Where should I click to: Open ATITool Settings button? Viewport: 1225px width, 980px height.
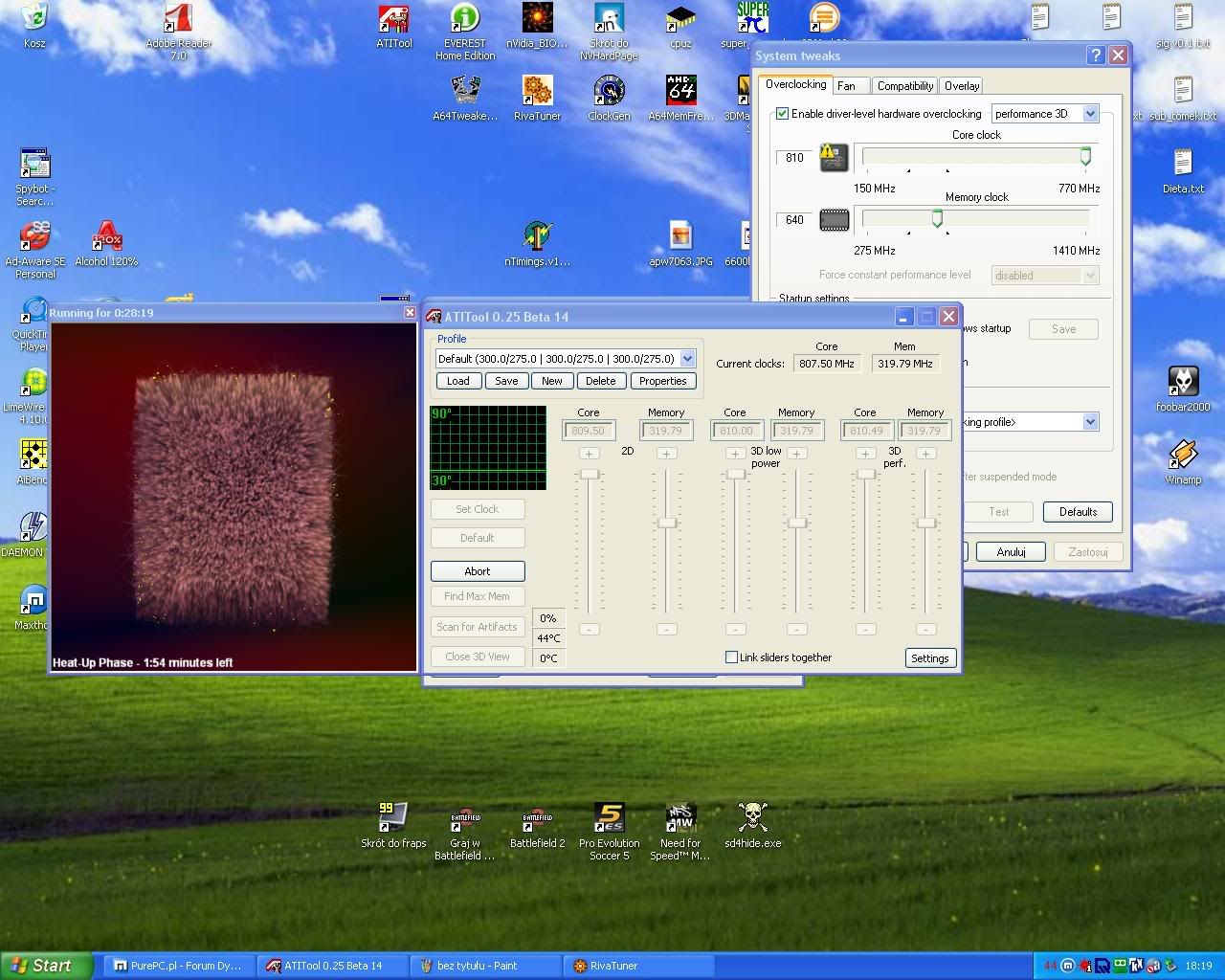coord(930,657)
